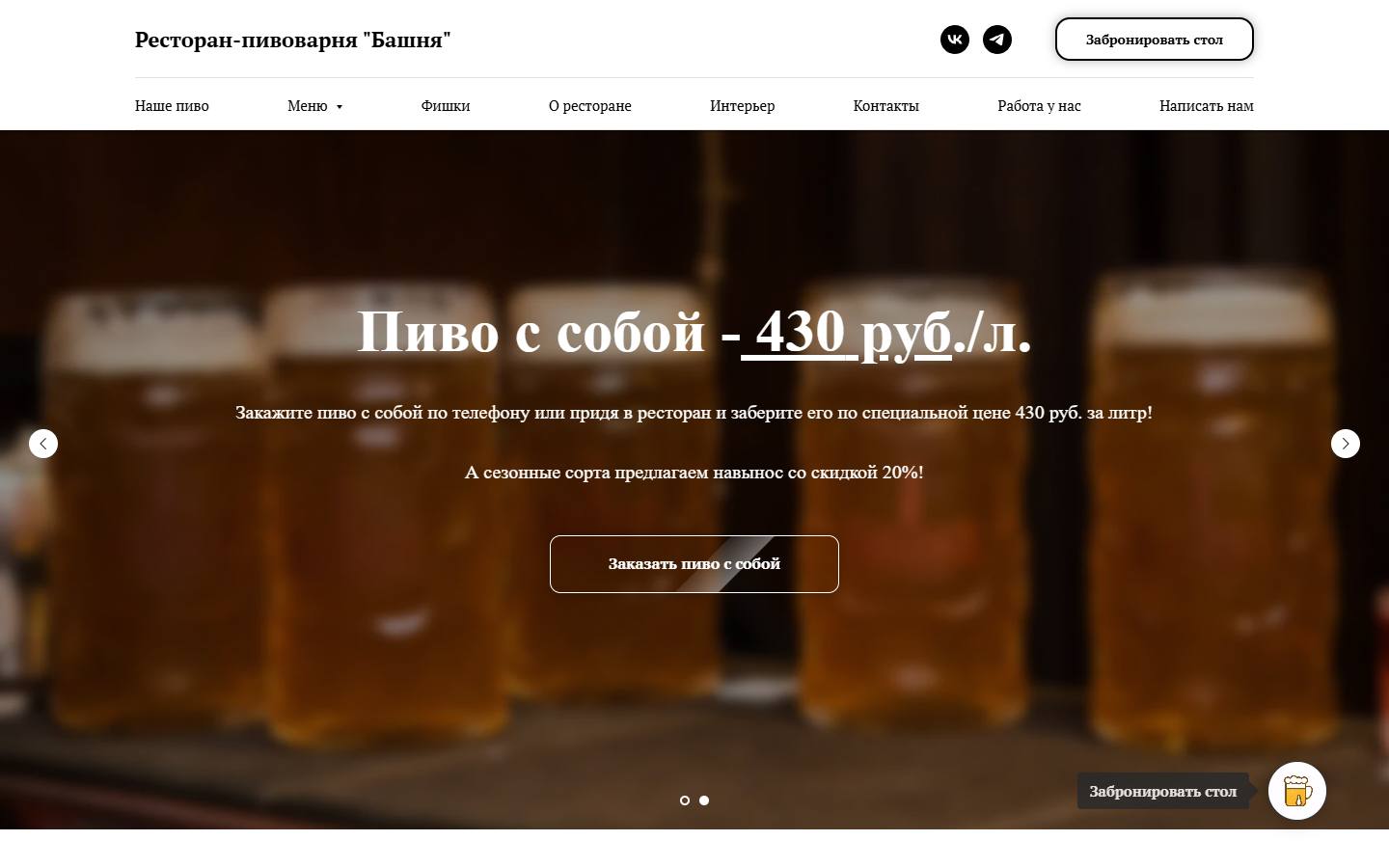Click the dark Забронировать стол tooltip label
This screenshot has height=868, width=1389.
point(1163,791)
